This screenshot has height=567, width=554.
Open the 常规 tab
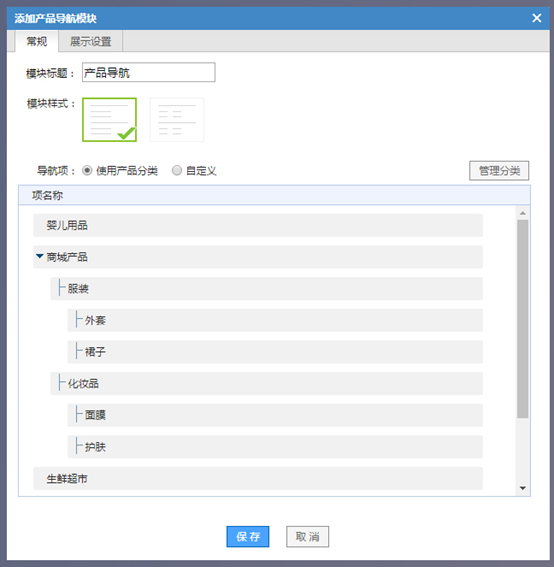(x=37, y=41)
